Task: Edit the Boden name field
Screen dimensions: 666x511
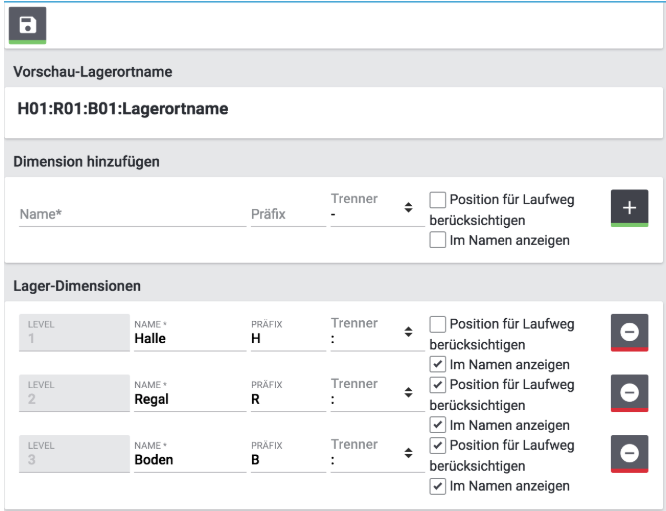Action: click(x=190, y=454)
